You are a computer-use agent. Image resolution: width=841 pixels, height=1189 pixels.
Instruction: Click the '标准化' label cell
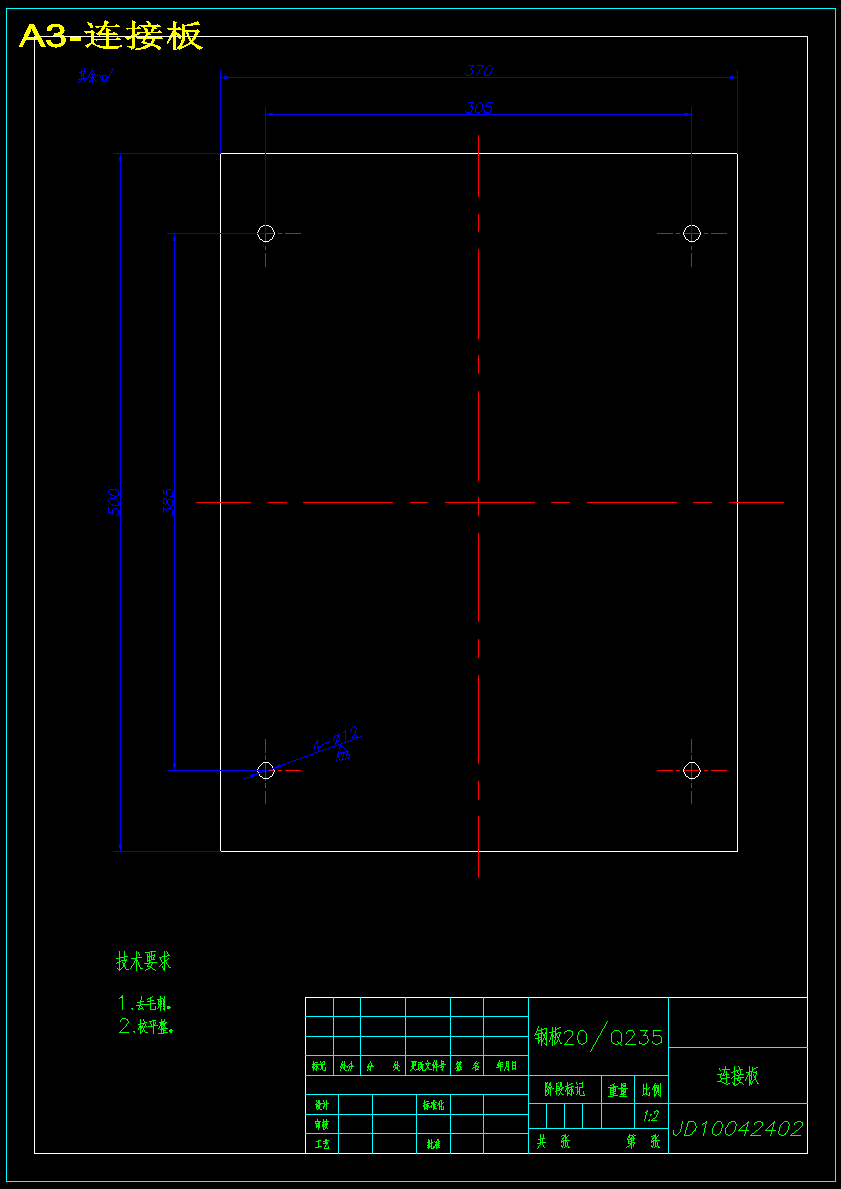pyautogui.click(x=433, y=1105)
